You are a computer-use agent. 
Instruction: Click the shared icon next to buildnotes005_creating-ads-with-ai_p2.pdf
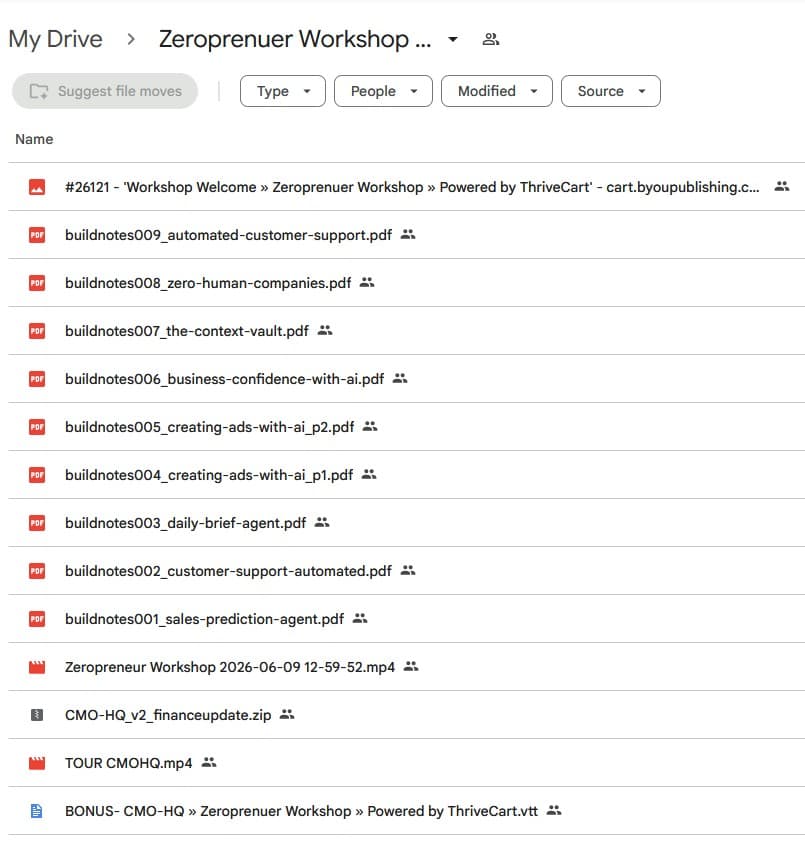point(370,426)
